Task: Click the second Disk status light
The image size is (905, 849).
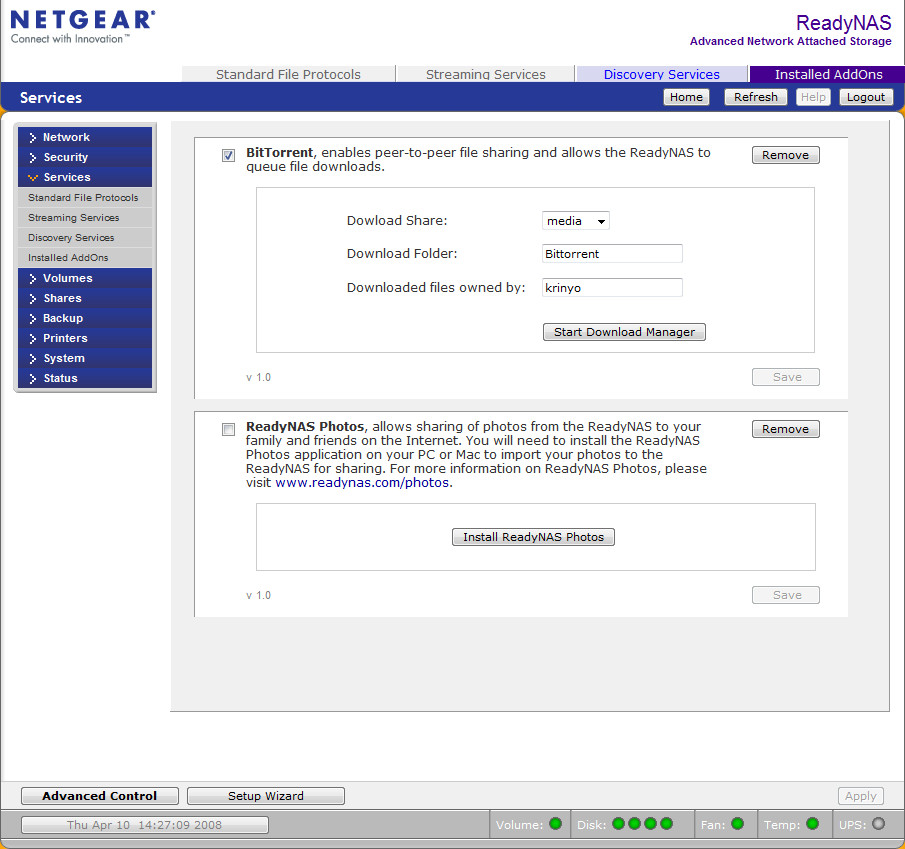Action: pyautogui.click(x=634, y=824)
